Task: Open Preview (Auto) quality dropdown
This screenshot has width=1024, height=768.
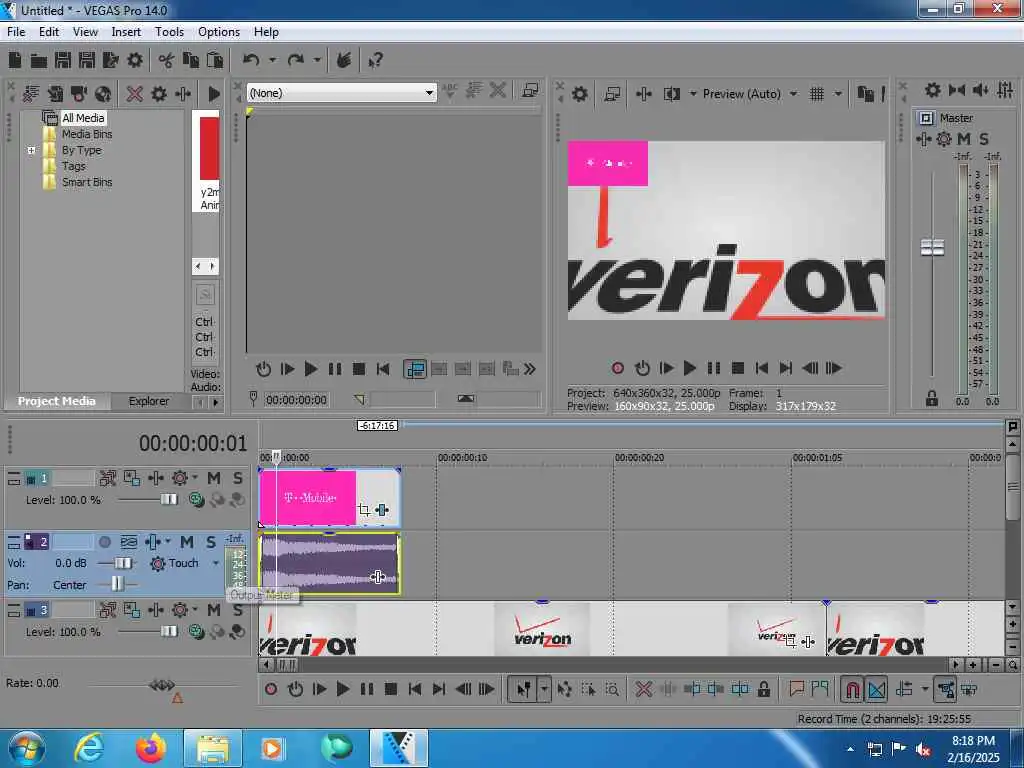Action: (793, 94)
